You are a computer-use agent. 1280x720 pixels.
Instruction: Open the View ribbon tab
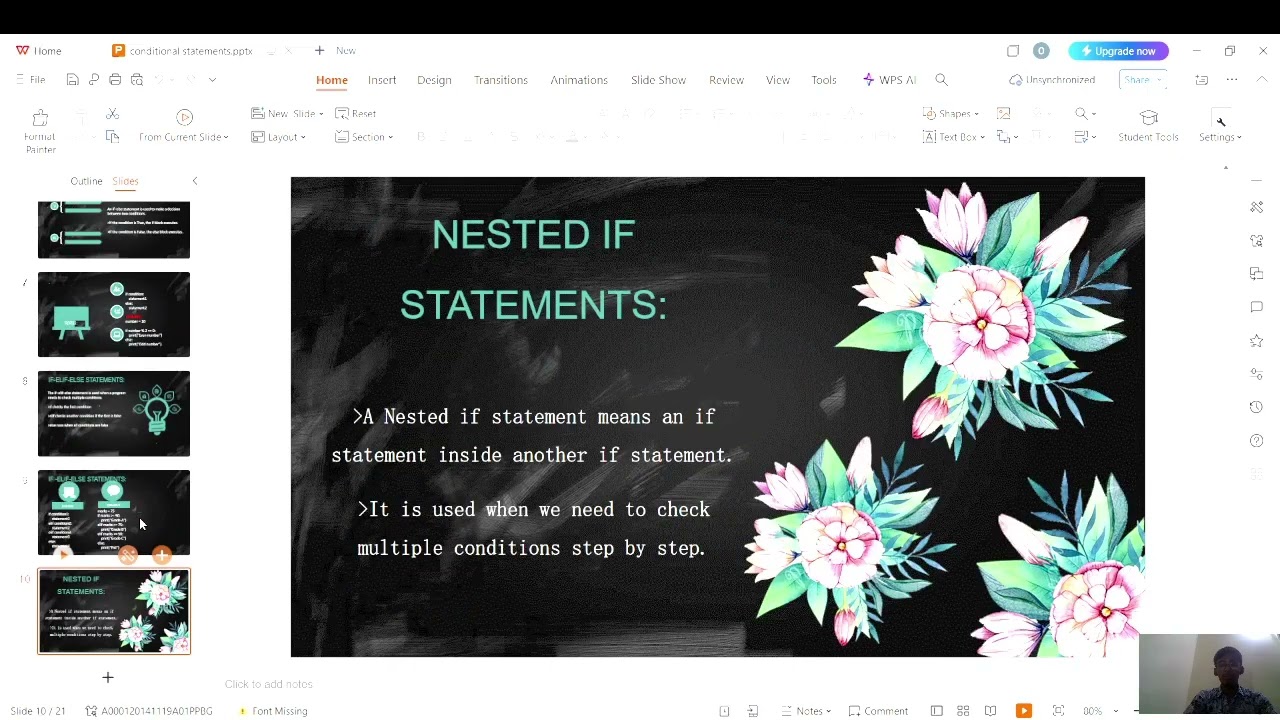click(x=778, y=80)
